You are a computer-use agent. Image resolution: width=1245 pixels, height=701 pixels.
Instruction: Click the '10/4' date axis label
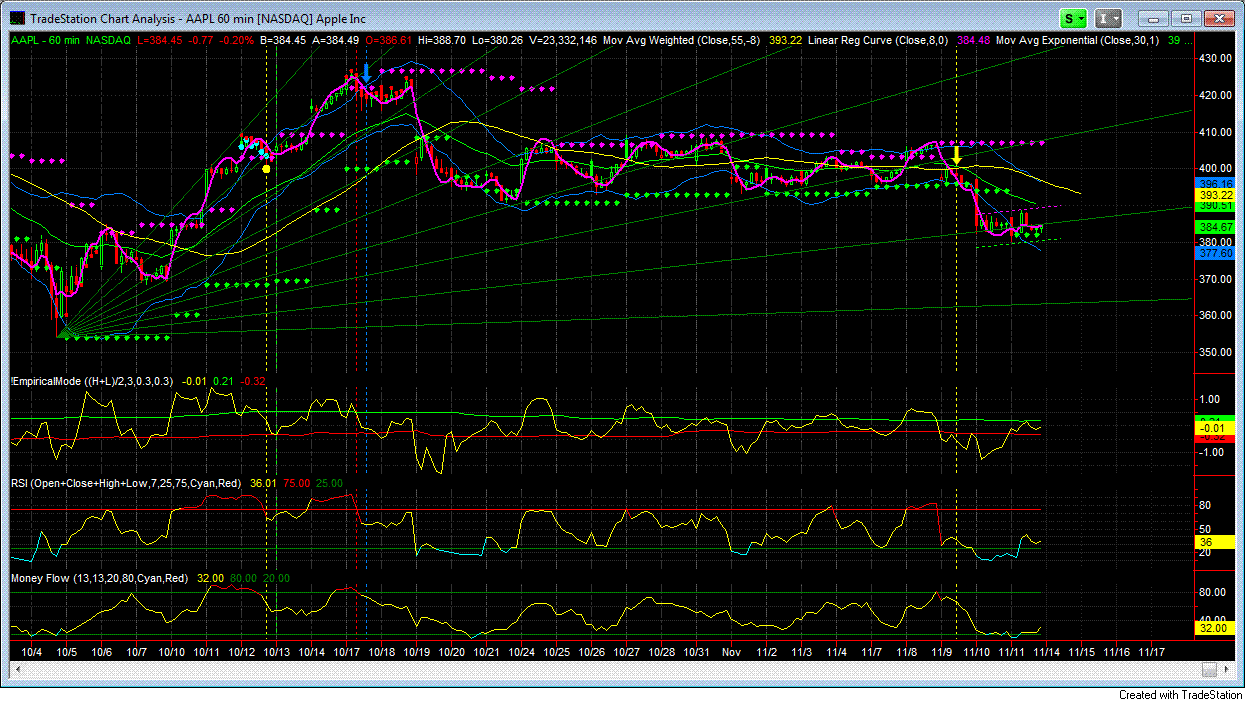coord(32,651)
